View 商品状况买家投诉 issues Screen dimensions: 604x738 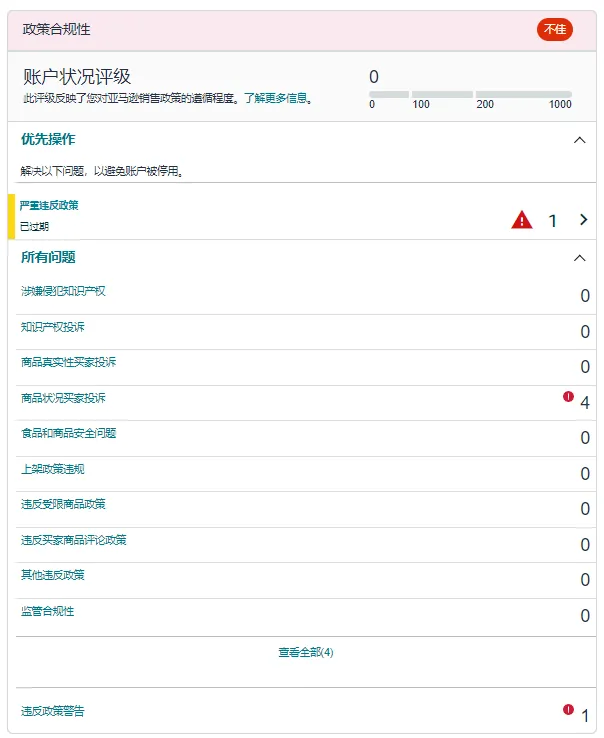click(63, 398)
